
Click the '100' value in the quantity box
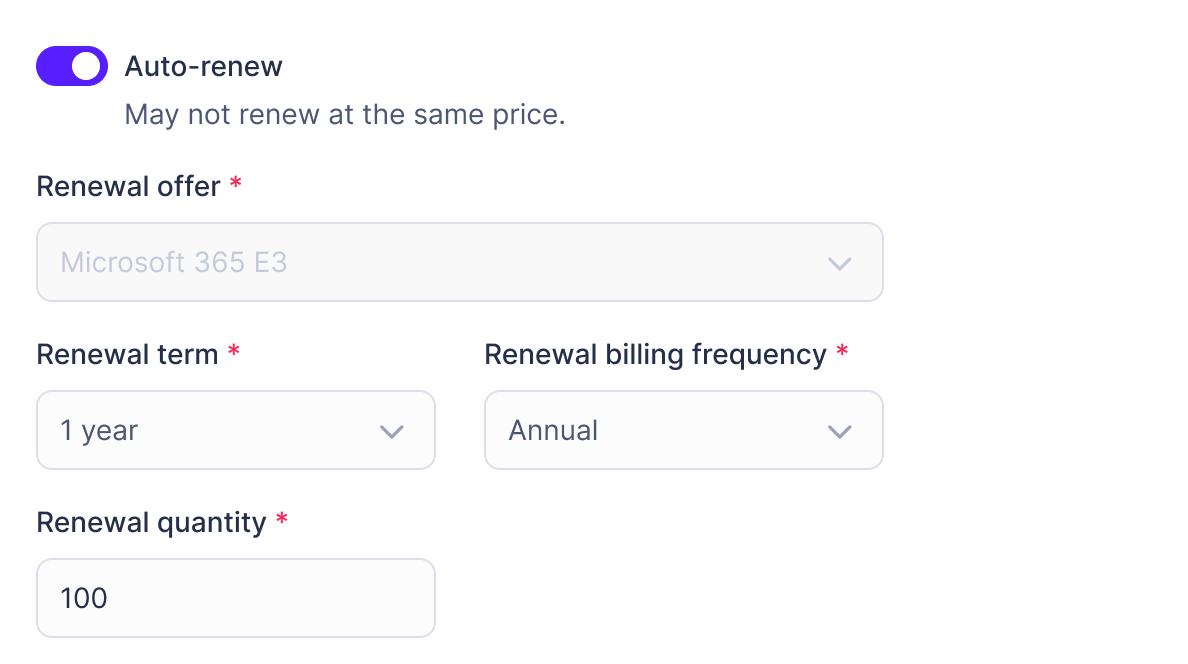(84, 598)
